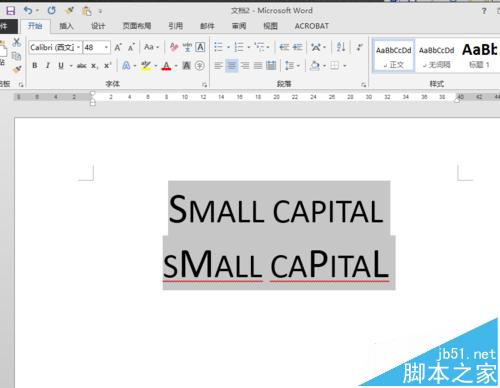Image resolution: width=500 pixels, height=388 pixels.
Task: Open the 审阅 (Review) tab
Action: [x=239, y=26]
